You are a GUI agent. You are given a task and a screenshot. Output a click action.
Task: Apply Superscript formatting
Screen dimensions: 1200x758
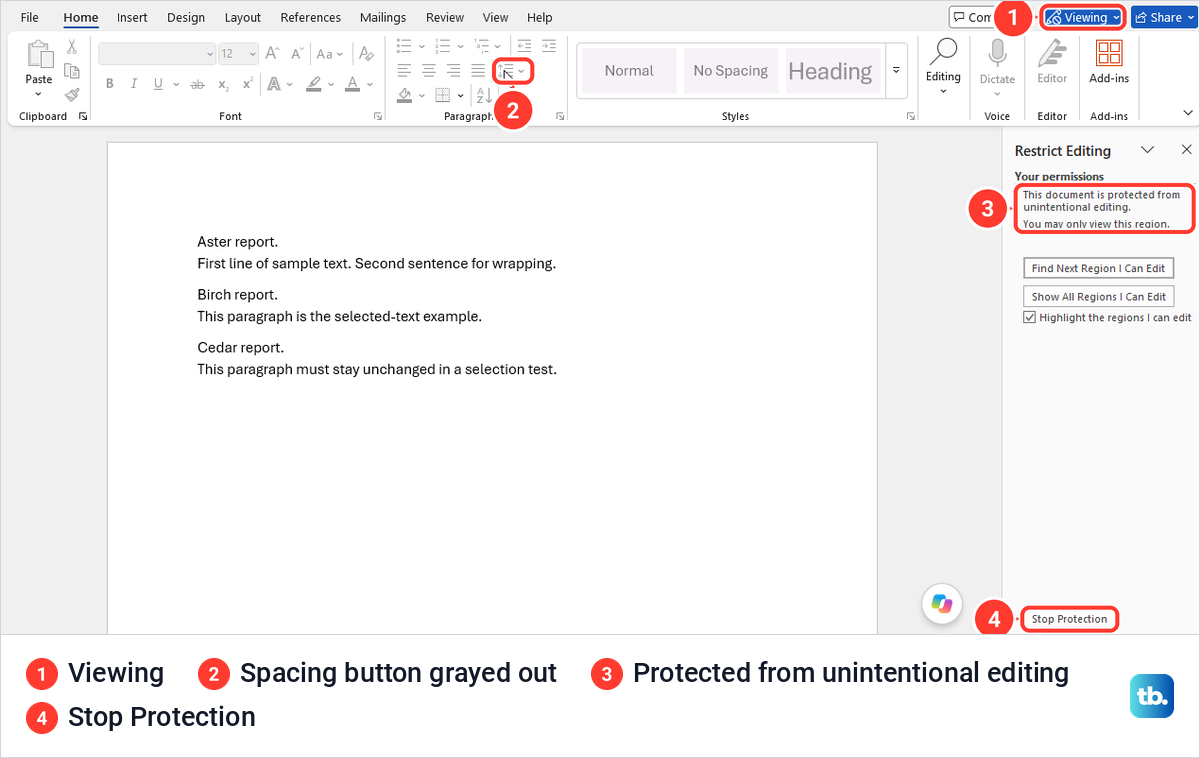[246, 84]
